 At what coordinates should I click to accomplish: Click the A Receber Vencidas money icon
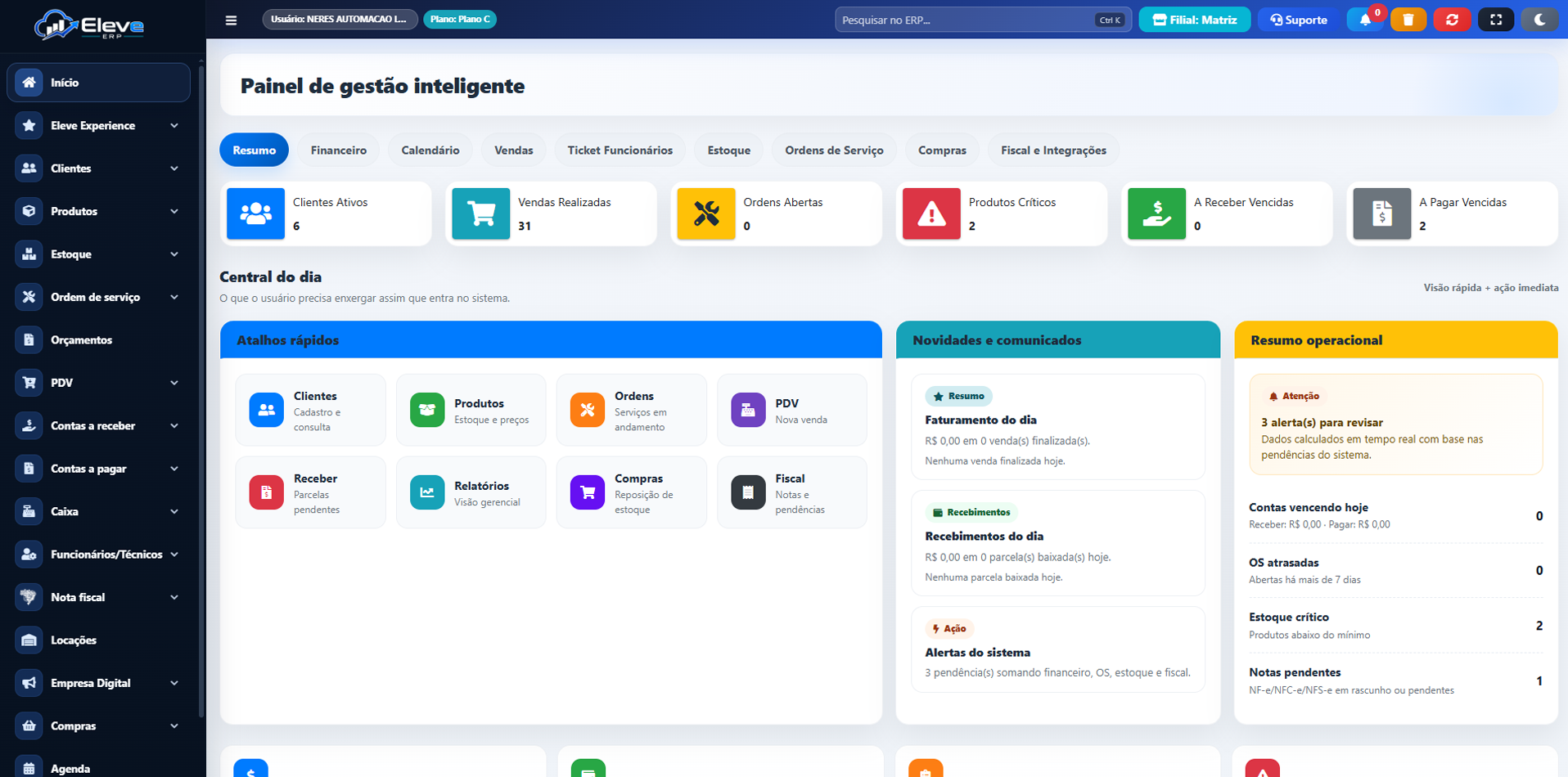1156,213
